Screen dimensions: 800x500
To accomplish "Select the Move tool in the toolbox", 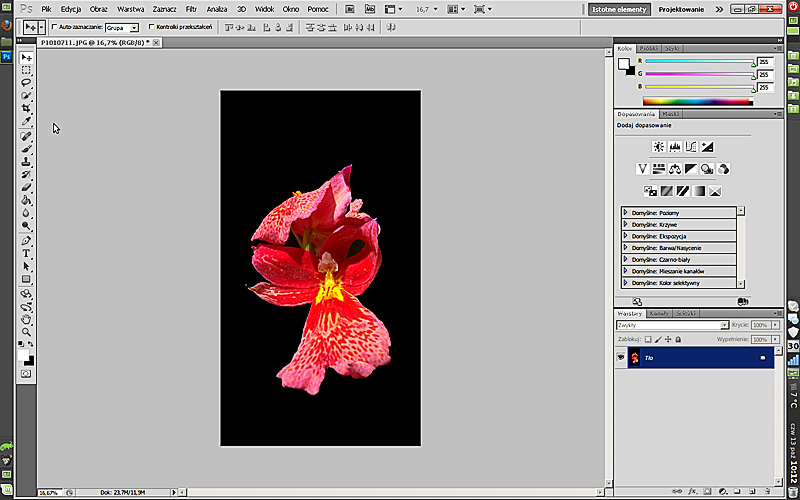I will pos(27,58).
